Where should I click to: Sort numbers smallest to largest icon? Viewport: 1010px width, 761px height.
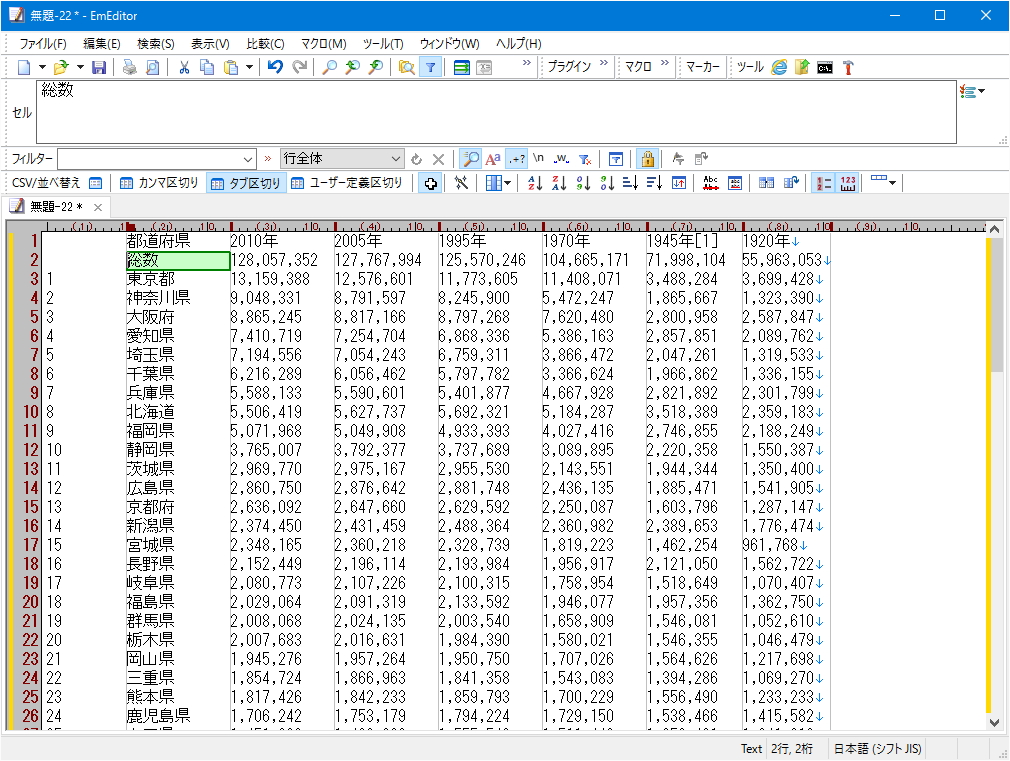583,183
